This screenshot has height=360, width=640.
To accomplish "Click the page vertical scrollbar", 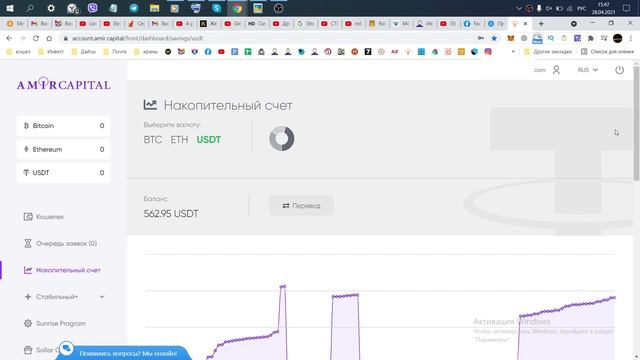I will 636,122.
